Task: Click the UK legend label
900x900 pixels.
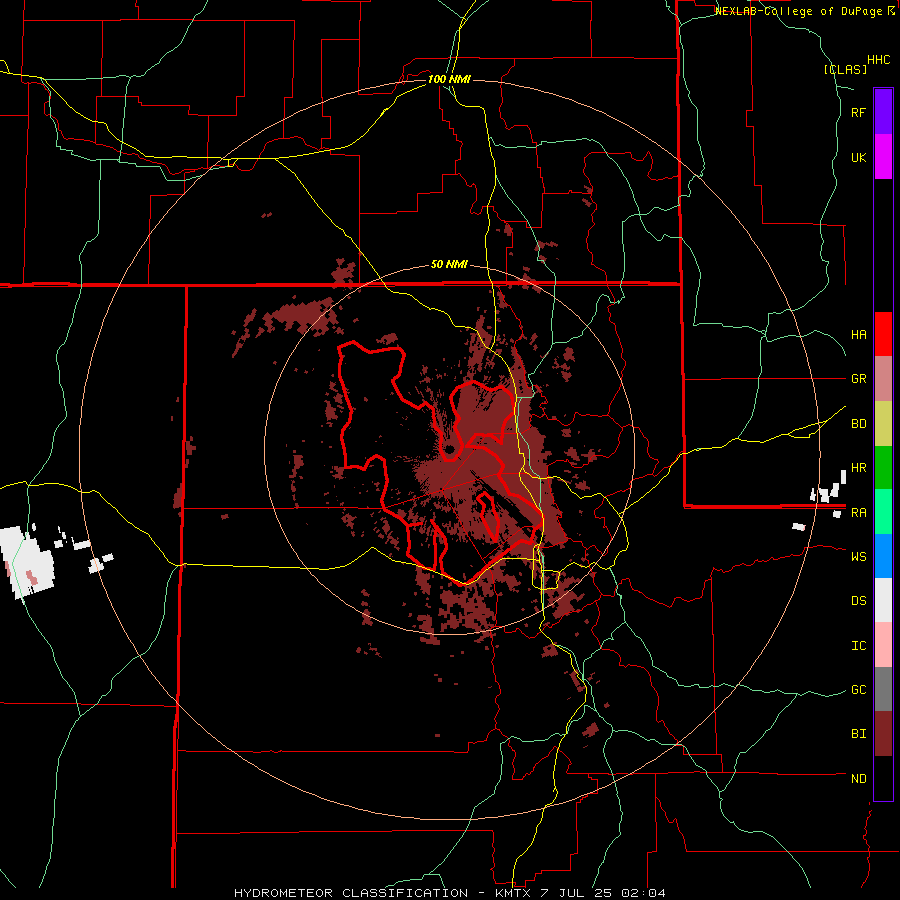Action: 858,157
